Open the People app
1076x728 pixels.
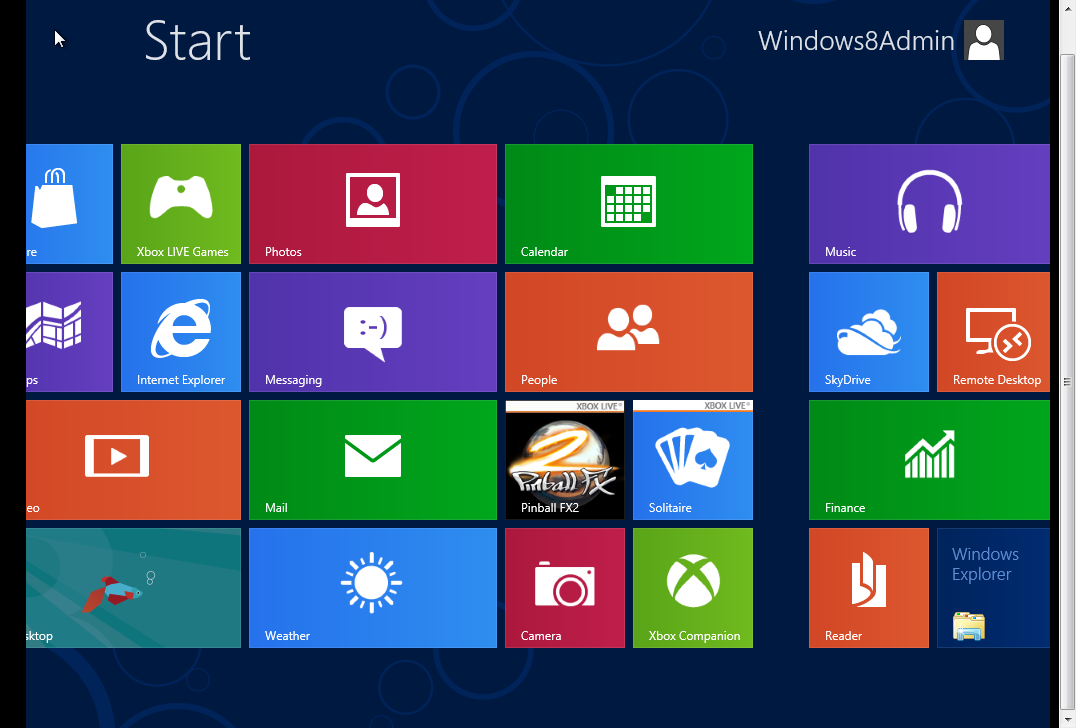pyautogui.click(x=628, y=332)
